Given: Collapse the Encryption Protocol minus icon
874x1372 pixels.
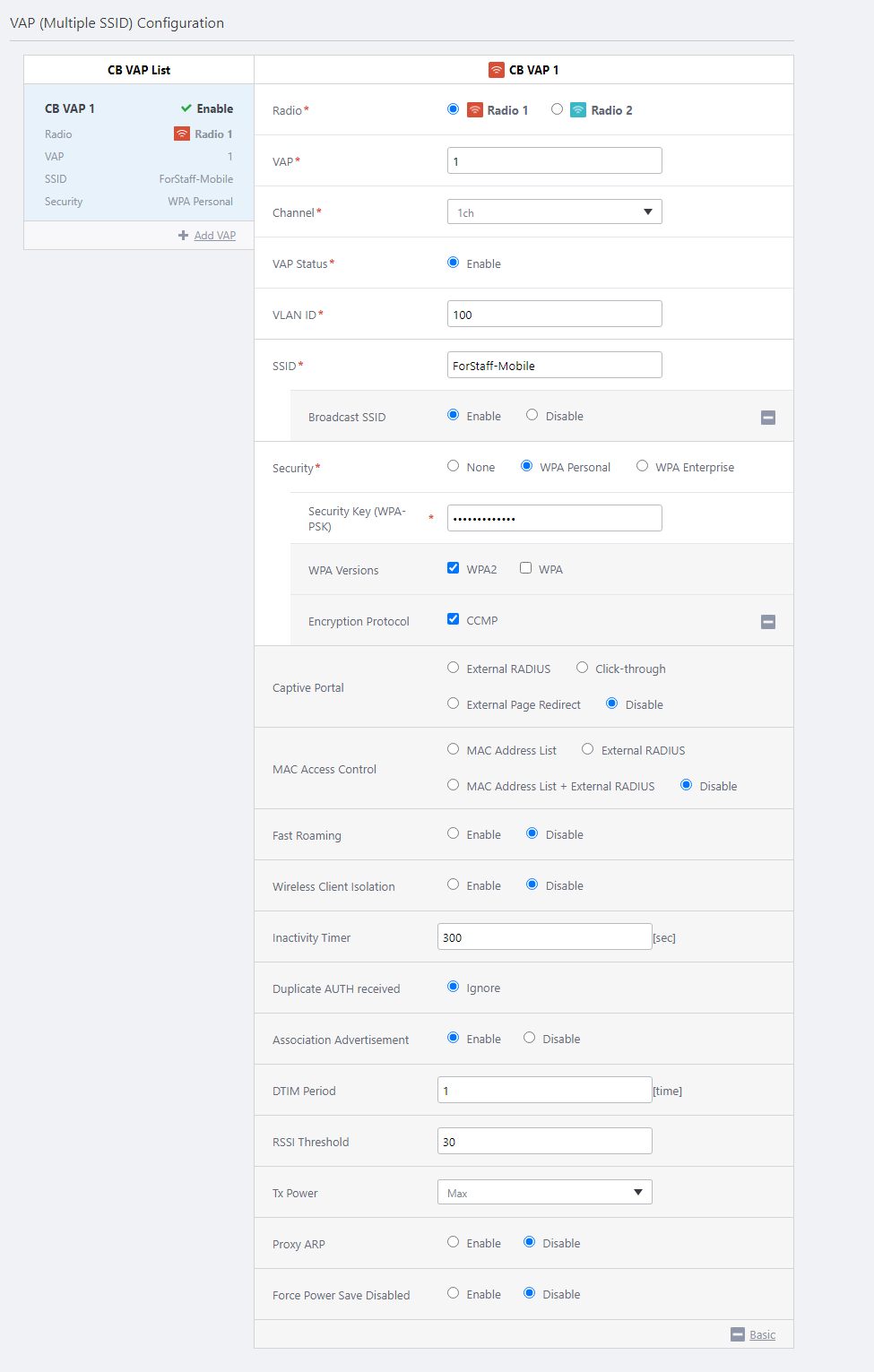Looking at the screenshot, I should point(768,622).
